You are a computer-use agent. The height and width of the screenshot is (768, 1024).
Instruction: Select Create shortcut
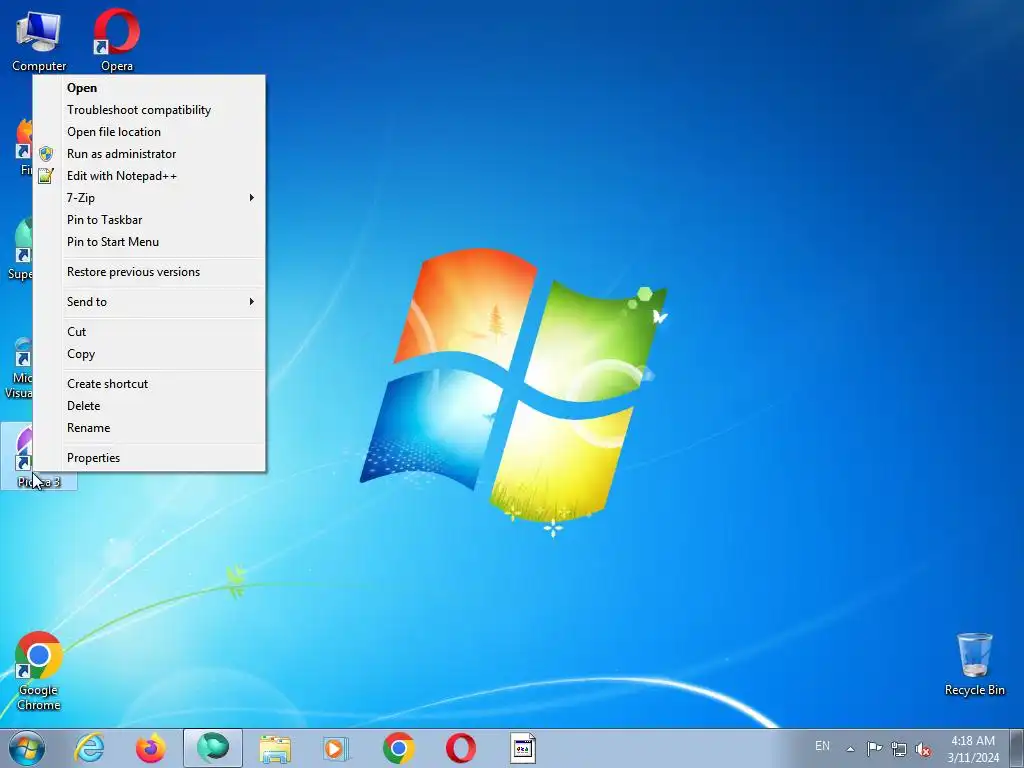click(x=149, y=384)
